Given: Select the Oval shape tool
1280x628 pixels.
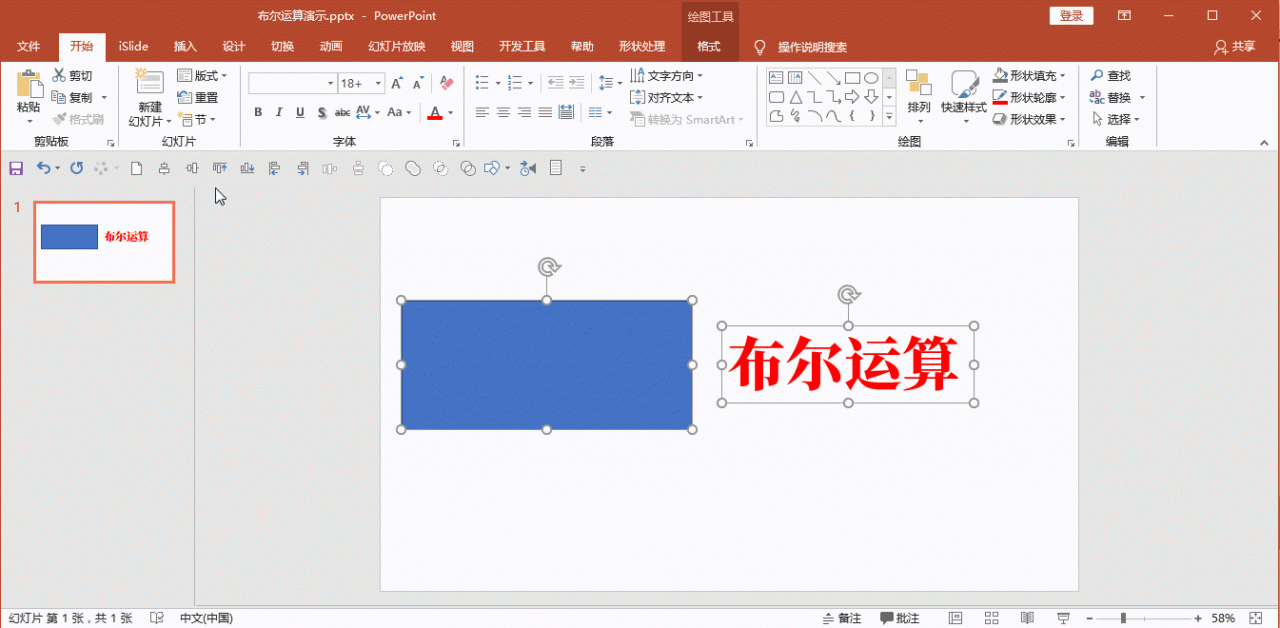Looking at the screenshot, I should pos(871,77).
